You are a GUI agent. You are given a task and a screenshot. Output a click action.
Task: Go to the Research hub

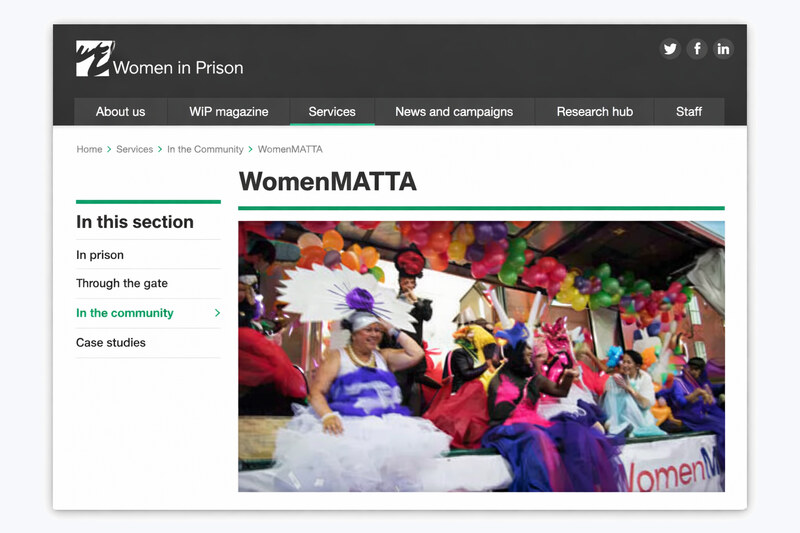tap(594, 112)
